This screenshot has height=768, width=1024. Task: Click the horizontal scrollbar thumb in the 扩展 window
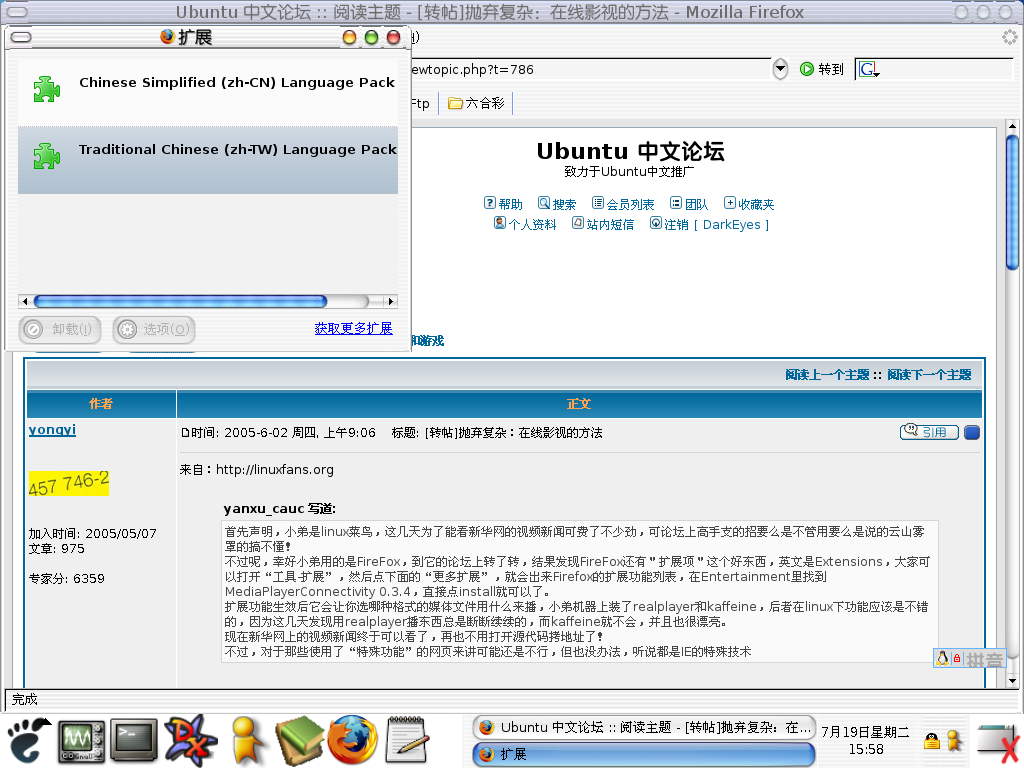[x=180, y=301]
